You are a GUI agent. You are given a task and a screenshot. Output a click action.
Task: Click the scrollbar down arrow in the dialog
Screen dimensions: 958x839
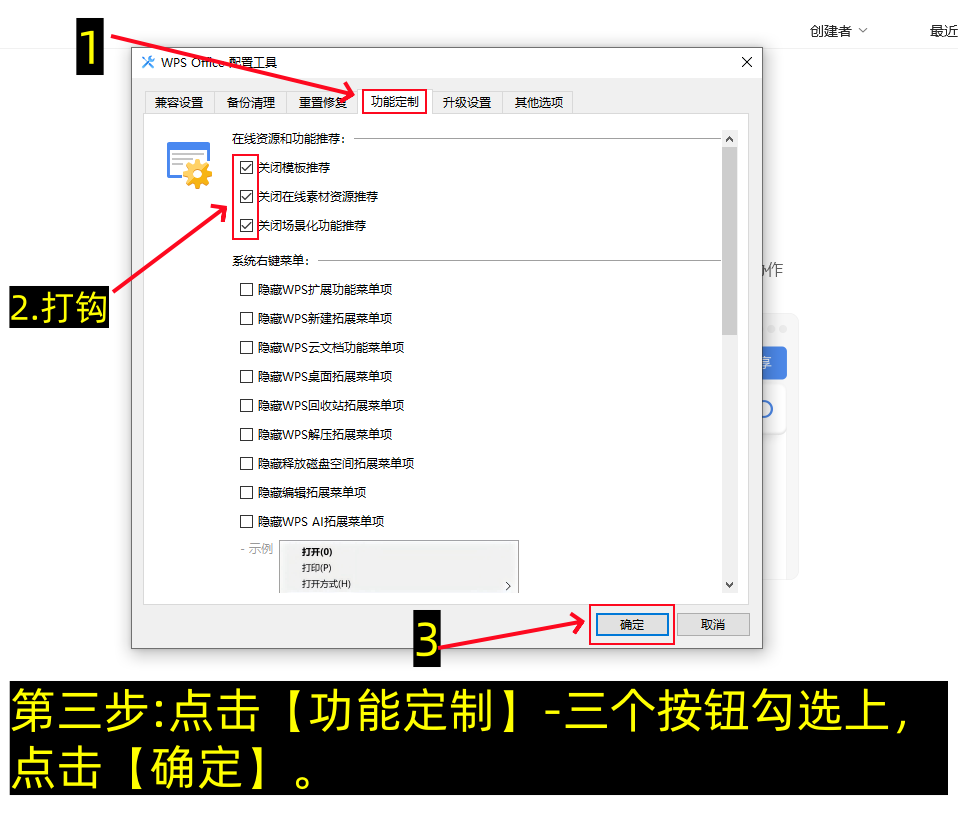[729, 585]
